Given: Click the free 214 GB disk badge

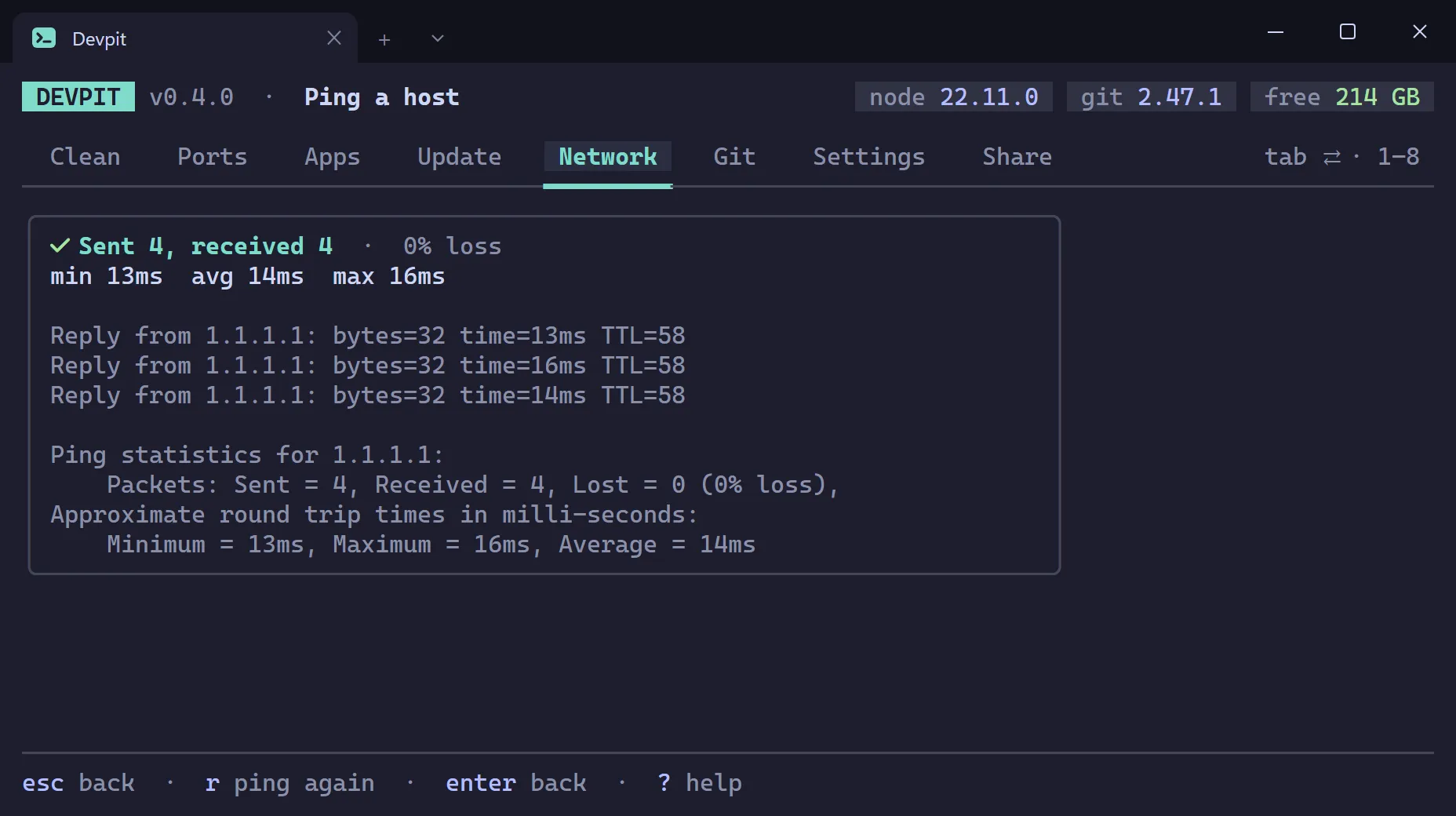Looking at the screenshot, I should coord(1342,97).
